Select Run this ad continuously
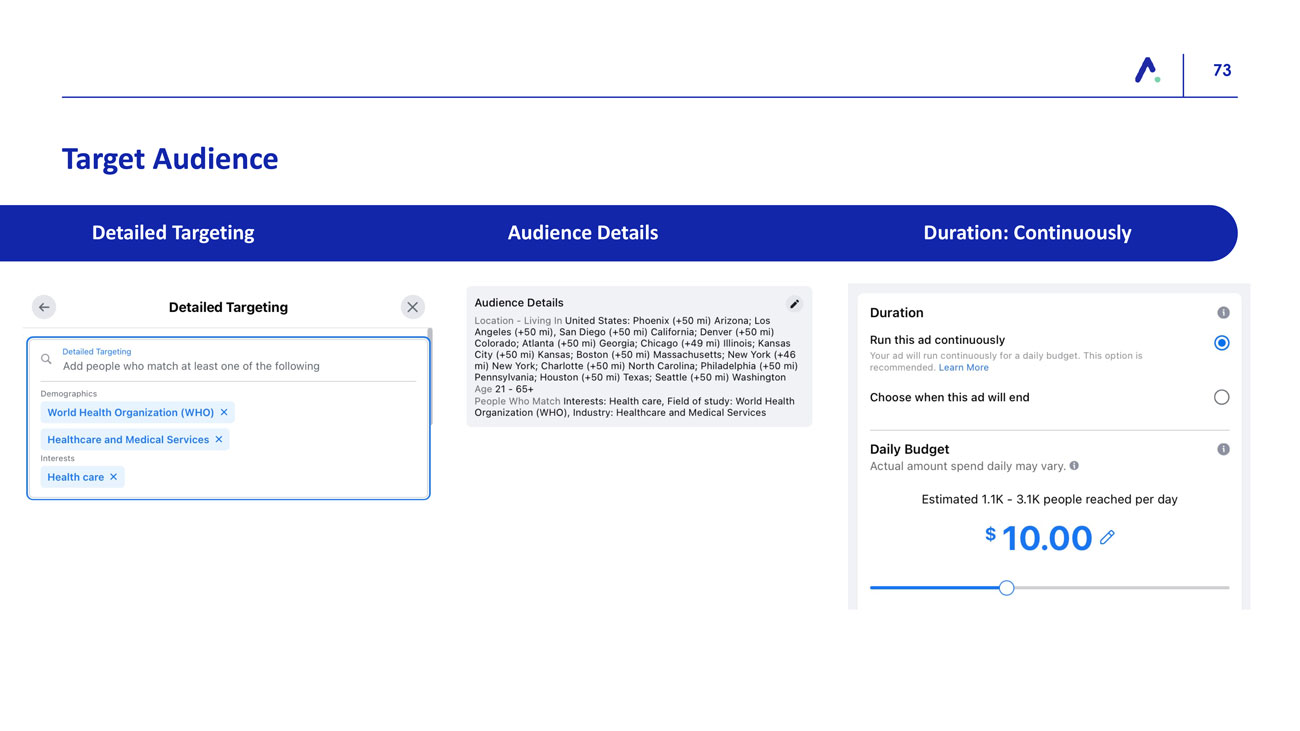The width and height of the screenshot is (1300, 731). click(1221, 343)
